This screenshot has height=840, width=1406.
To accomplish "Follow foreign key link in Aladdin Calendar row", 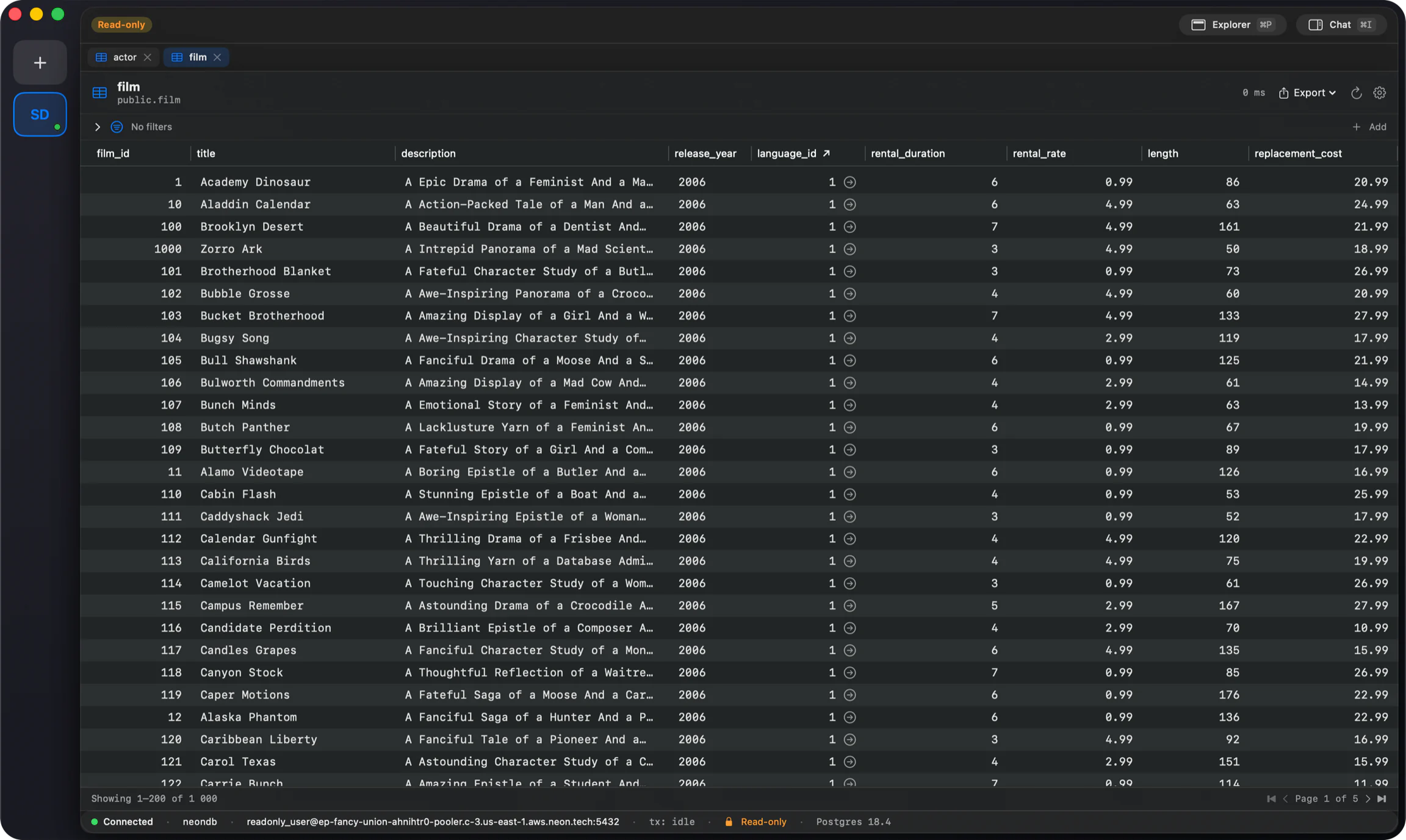I will 849,204.
